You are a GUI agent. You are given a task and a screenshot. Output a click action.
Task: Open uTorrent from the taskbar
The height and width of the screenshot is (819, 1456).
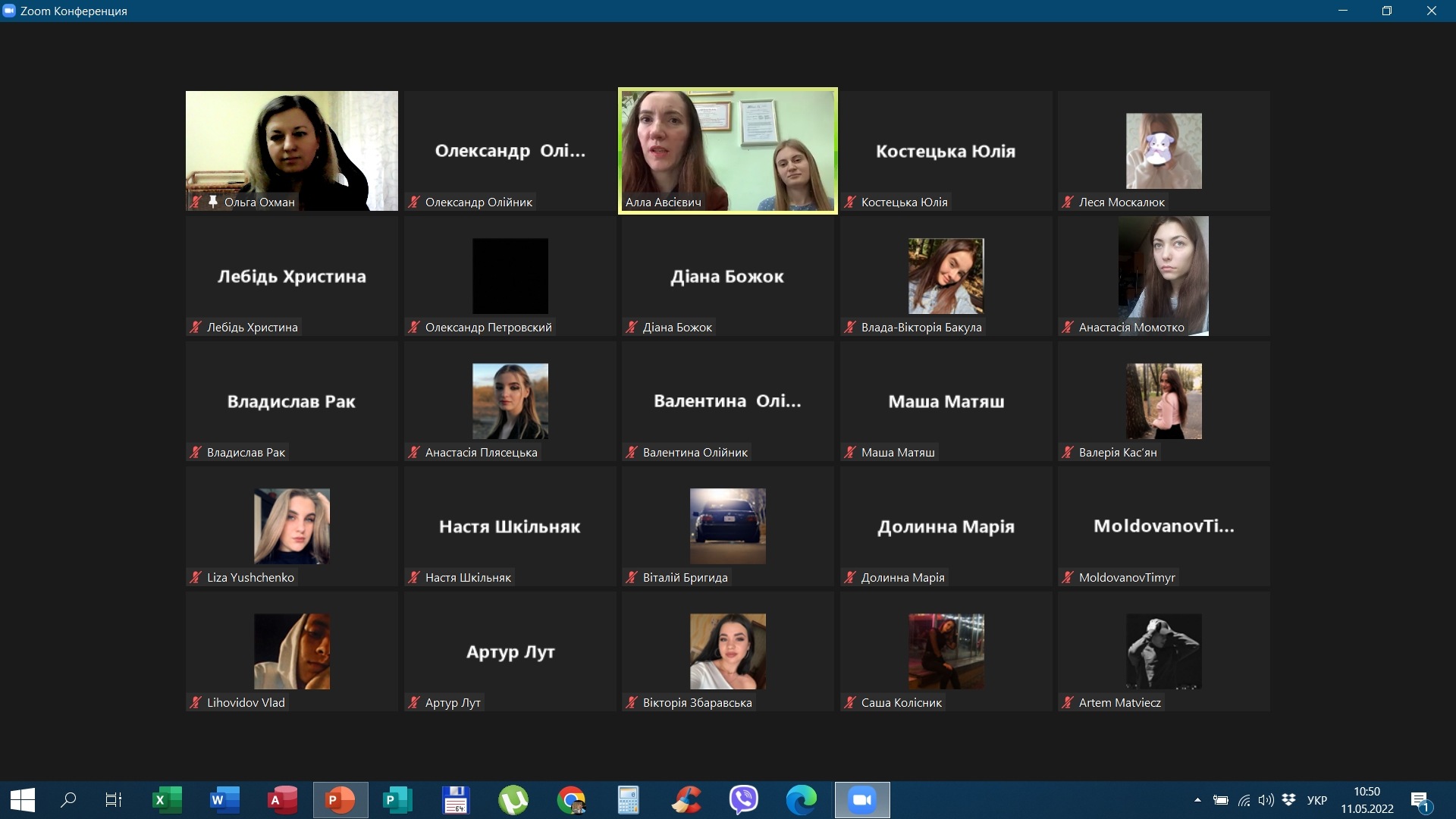[x=513, y=800]
